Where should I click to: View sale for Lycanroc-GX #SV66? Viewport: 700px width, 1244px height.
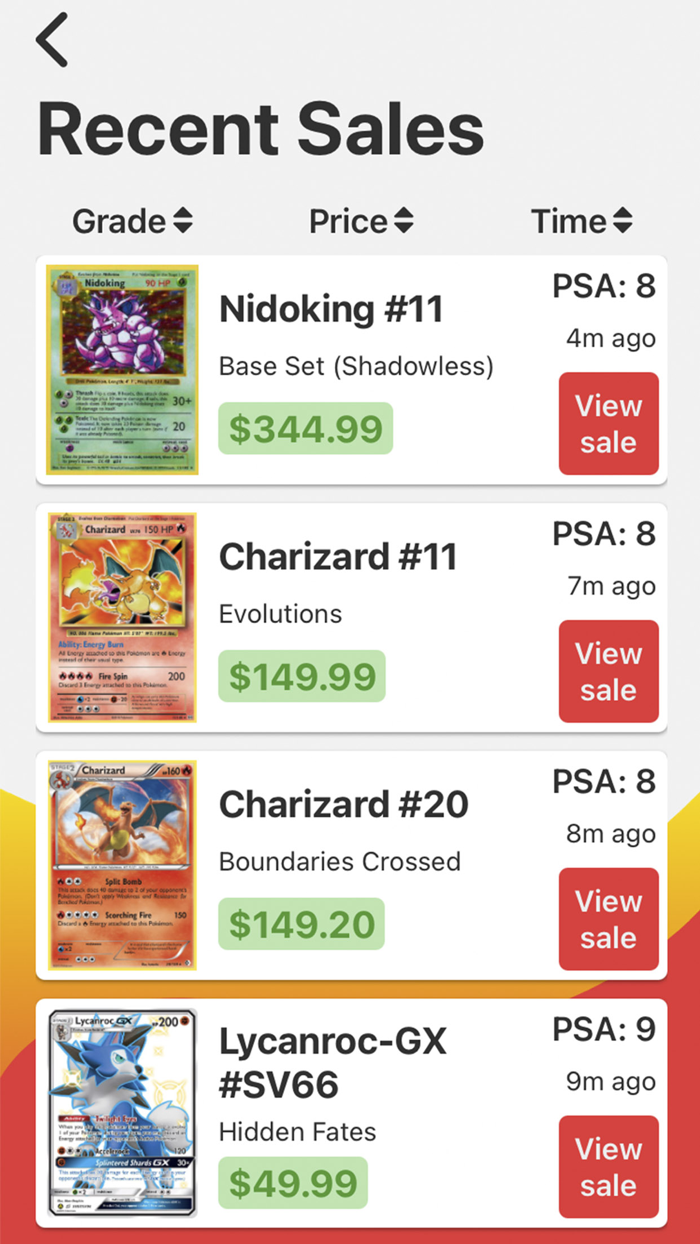tap(608, 1167)
